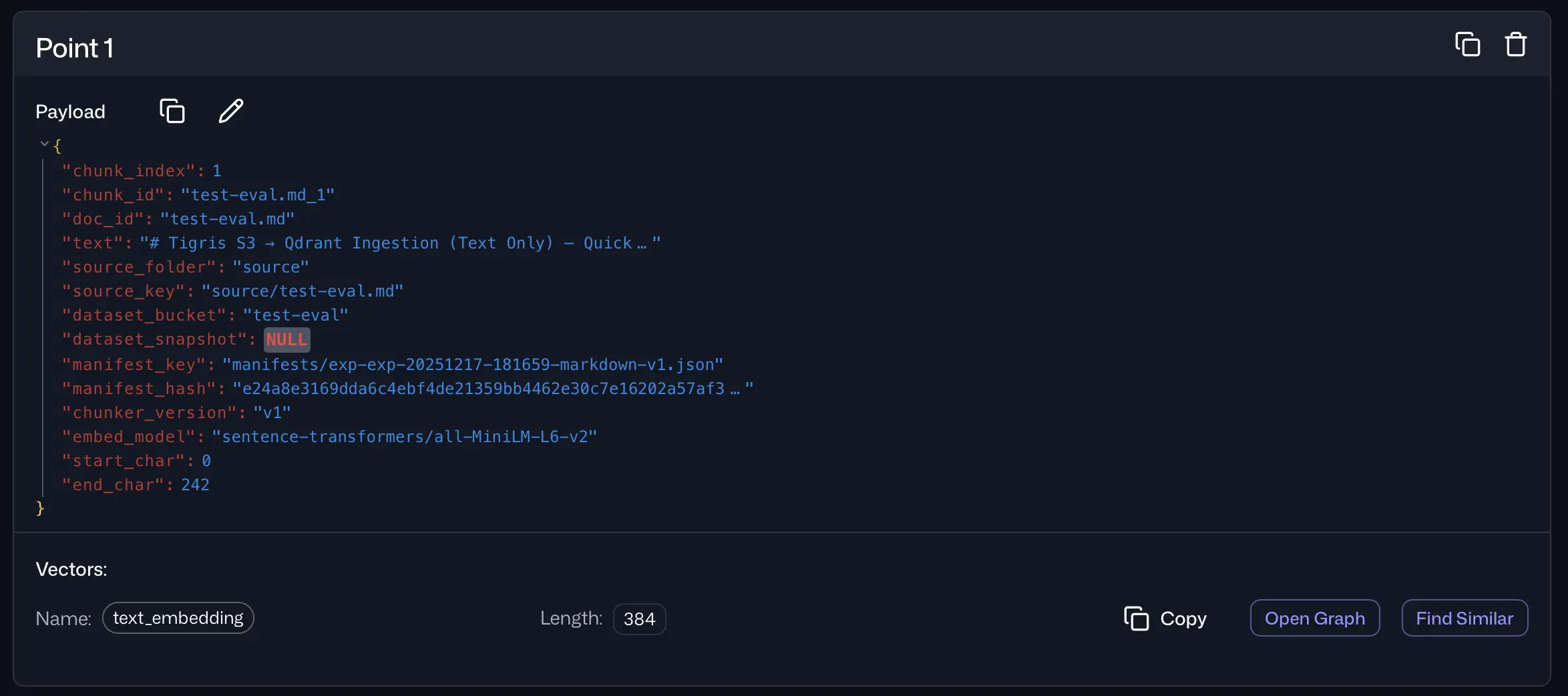1568x696 pixels.
Task: Click the chunk_id value "test-eval.md_1"
Action: (258, 195)
